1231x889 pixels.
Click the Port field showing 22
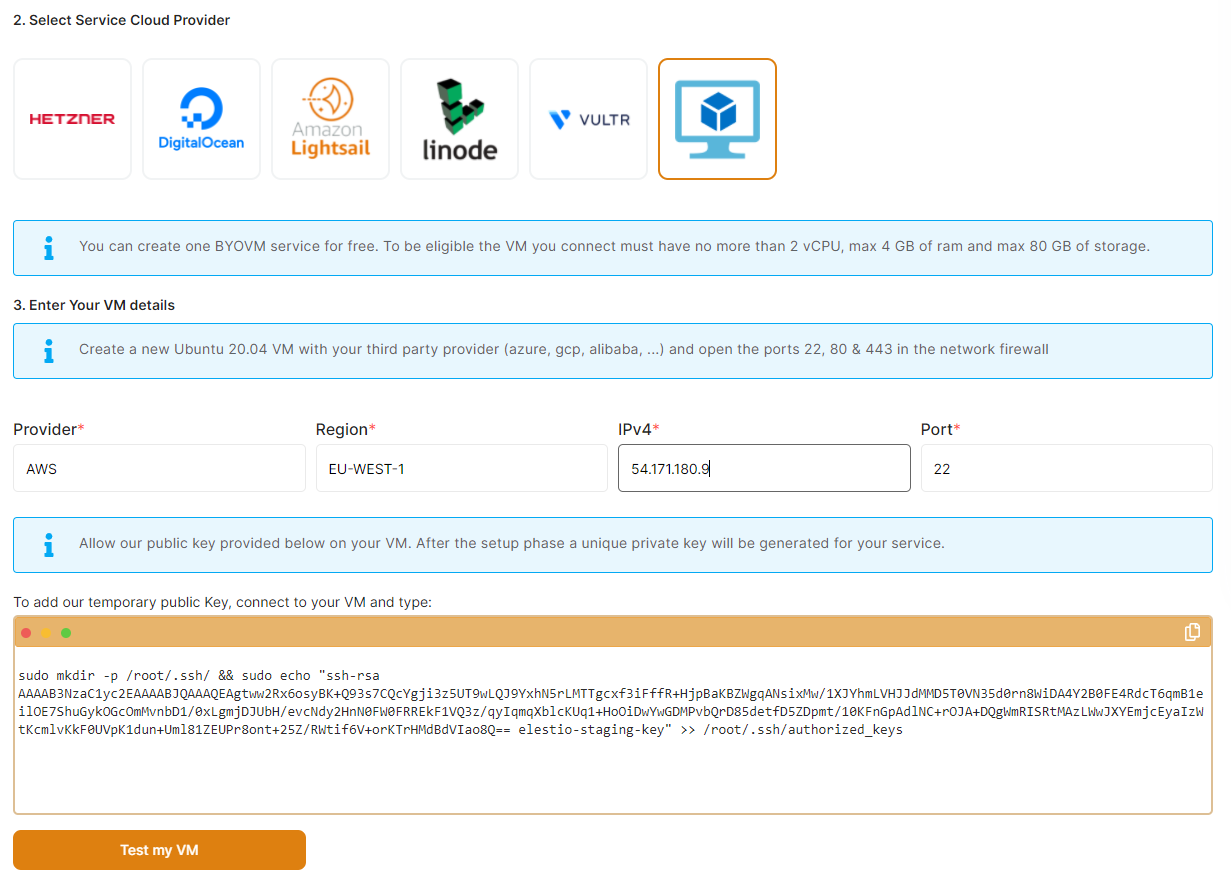pos(1066,468)
